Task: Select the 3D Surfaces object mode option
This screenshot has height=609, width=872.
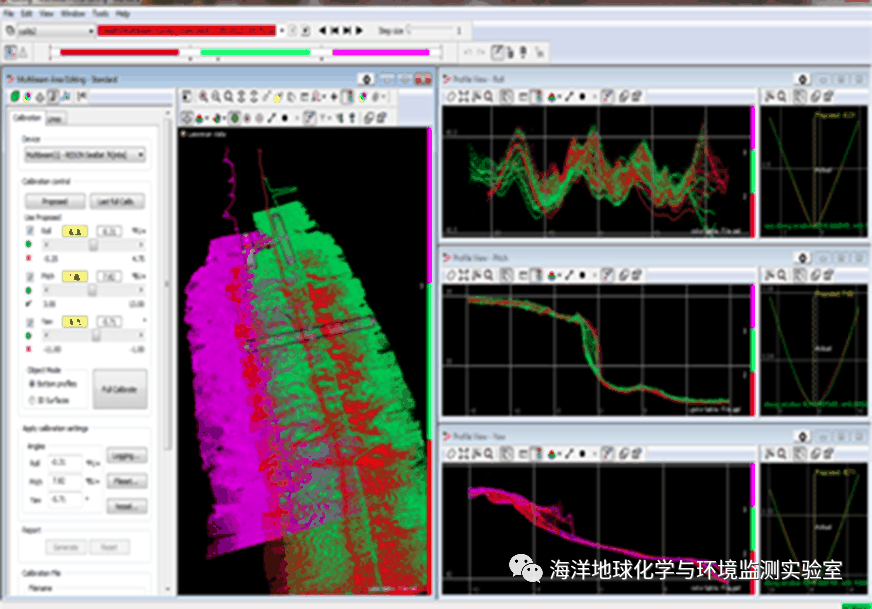Action: 30,399
